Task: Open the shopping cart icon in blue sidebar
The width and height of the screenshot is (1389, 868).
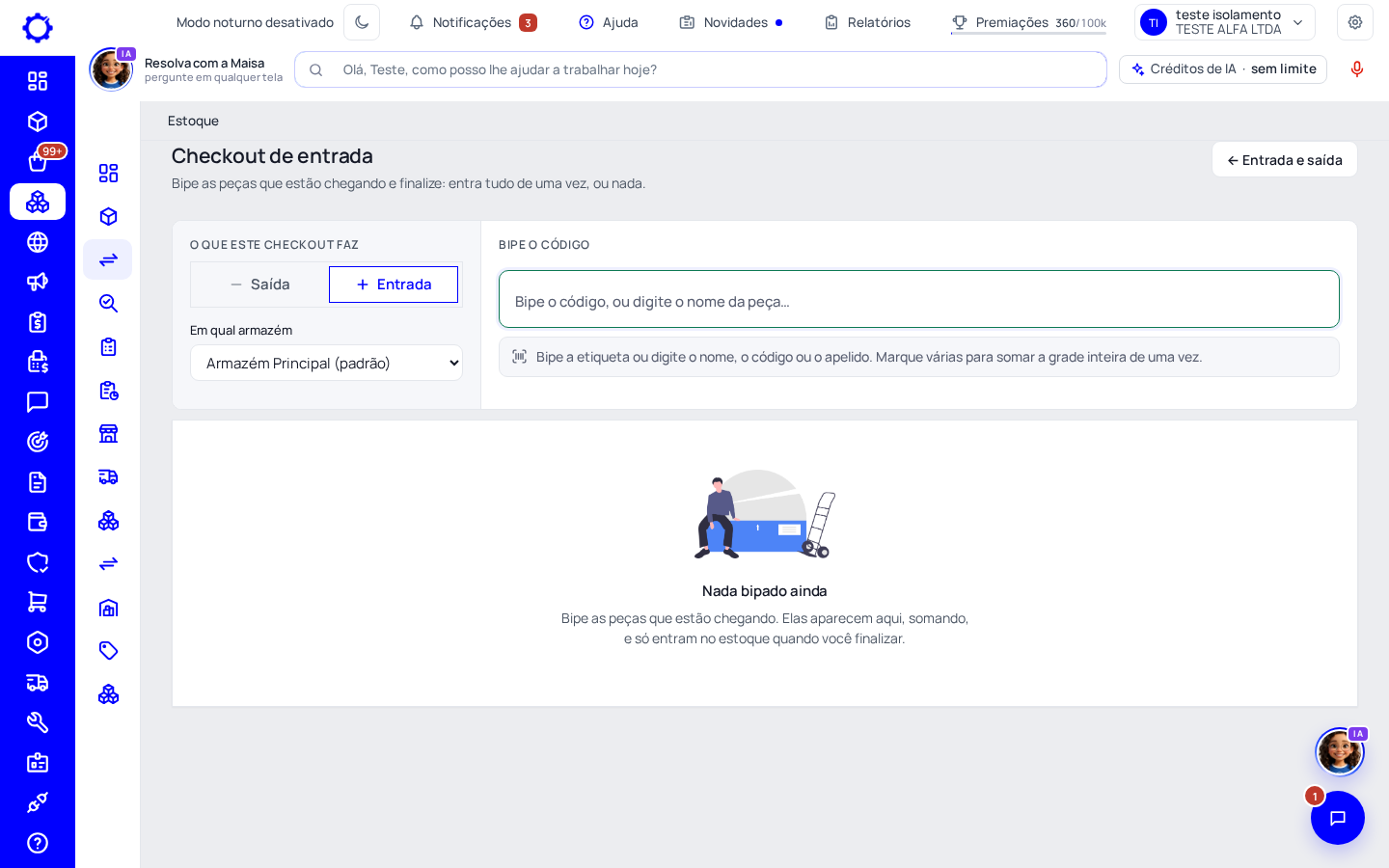Action: click(x=38, y=602)
